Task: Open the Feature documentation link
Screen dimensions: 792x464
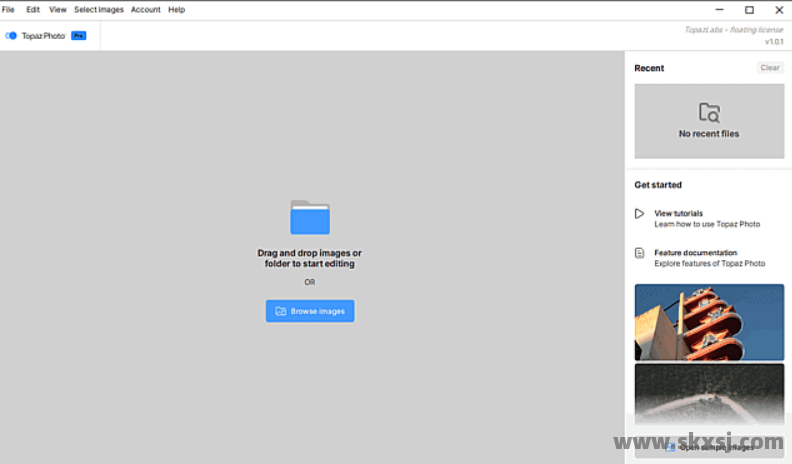Action: (x=695, y=253)
